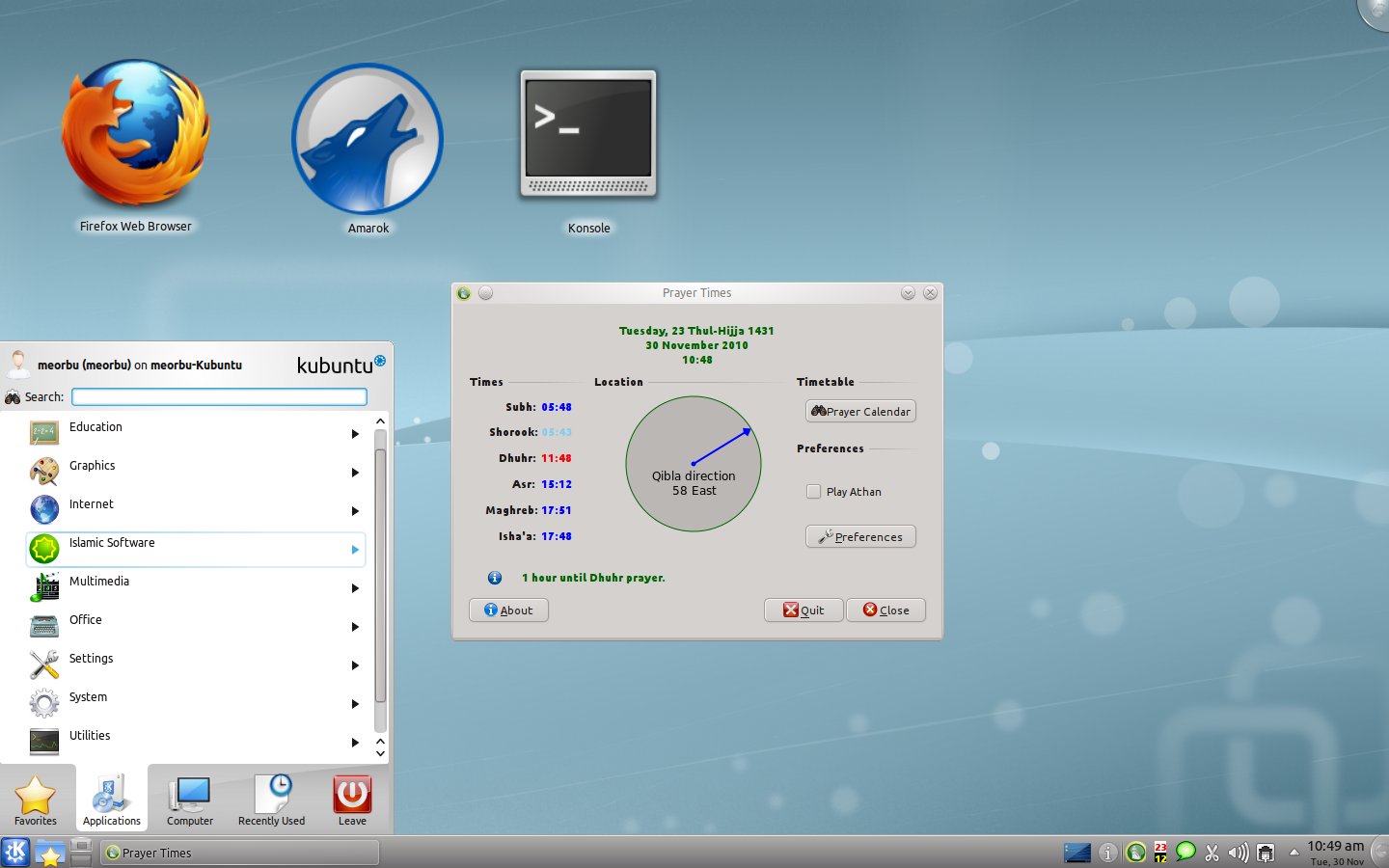Click the Klipper scissors tray icon
Screen dimensions: 1389x868
point(1212,853)
